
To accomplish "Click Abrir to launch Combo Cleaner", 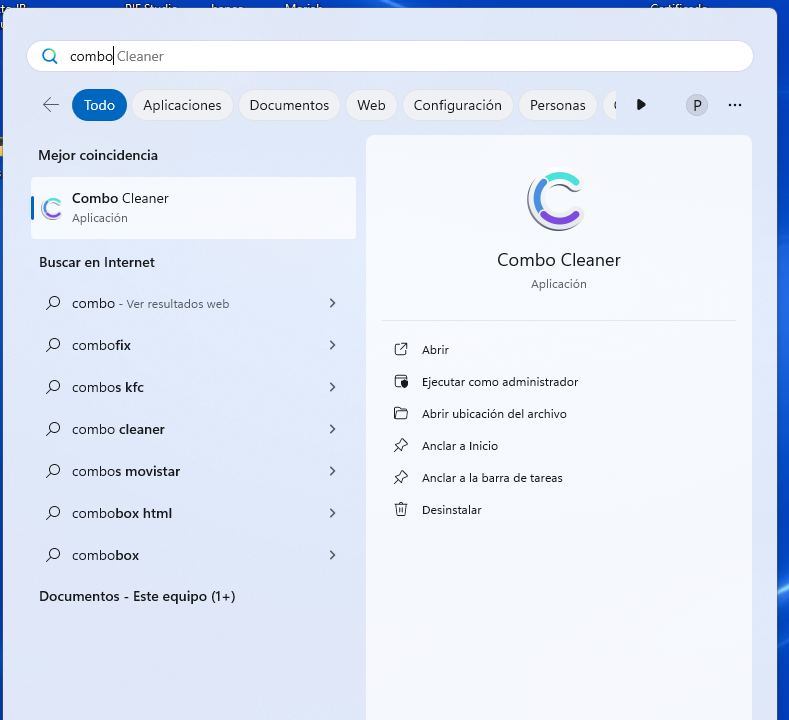I will 435,350.
